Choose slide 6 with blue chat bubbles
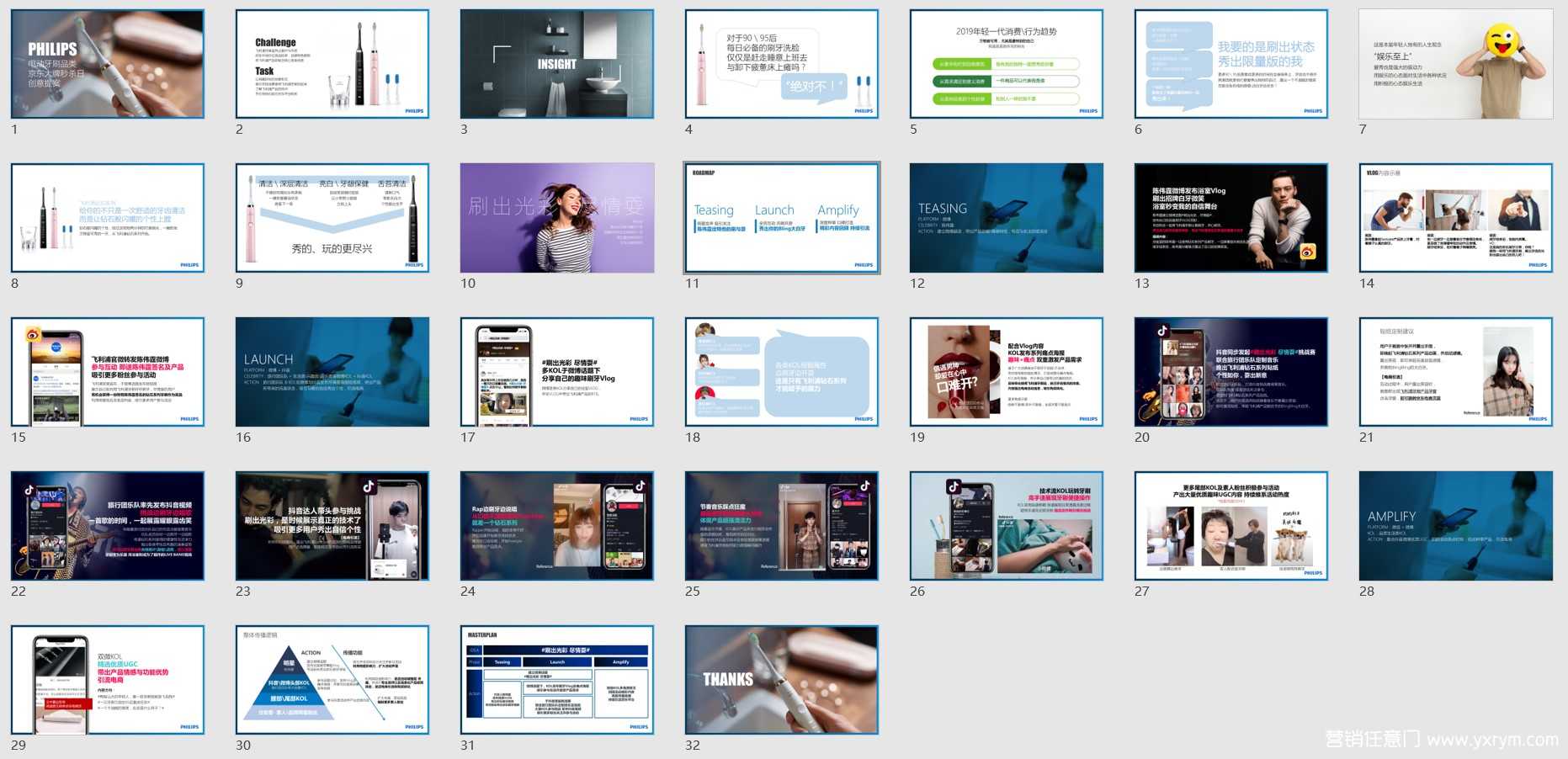1568x759 pixels. click(1231, 64)
